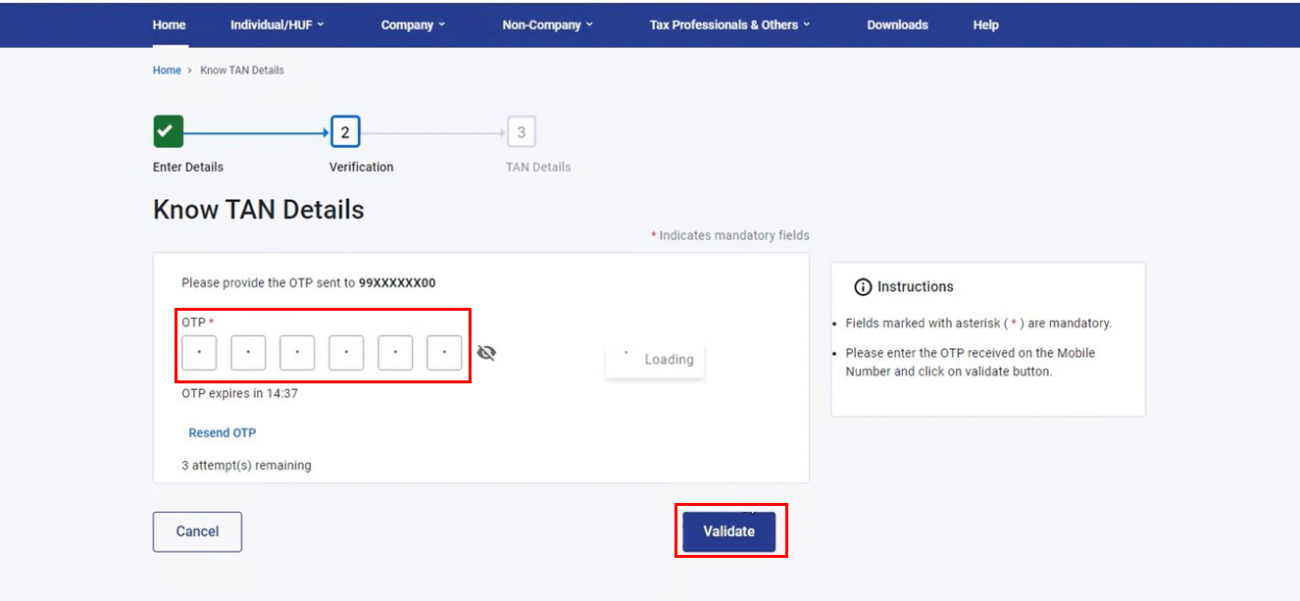Click the Downloads menu item
Viewport: 1300px width, 601px height.
coord(897,24)
